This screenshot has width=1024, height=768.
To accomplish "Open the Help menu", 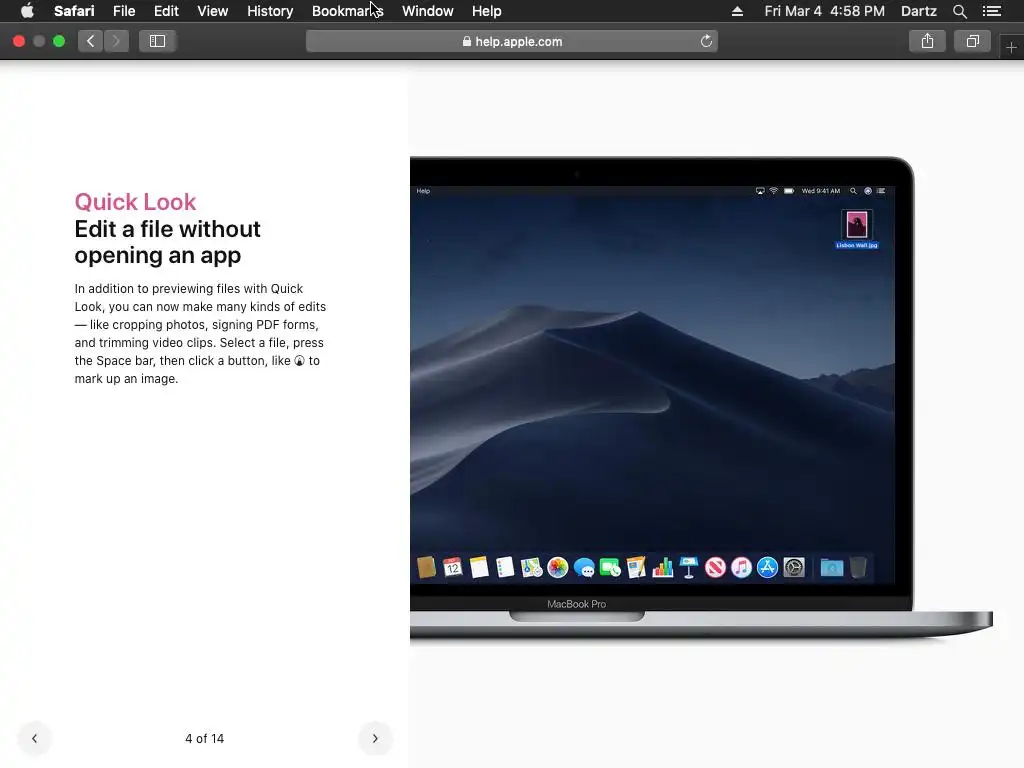I will tap(487, 11).
